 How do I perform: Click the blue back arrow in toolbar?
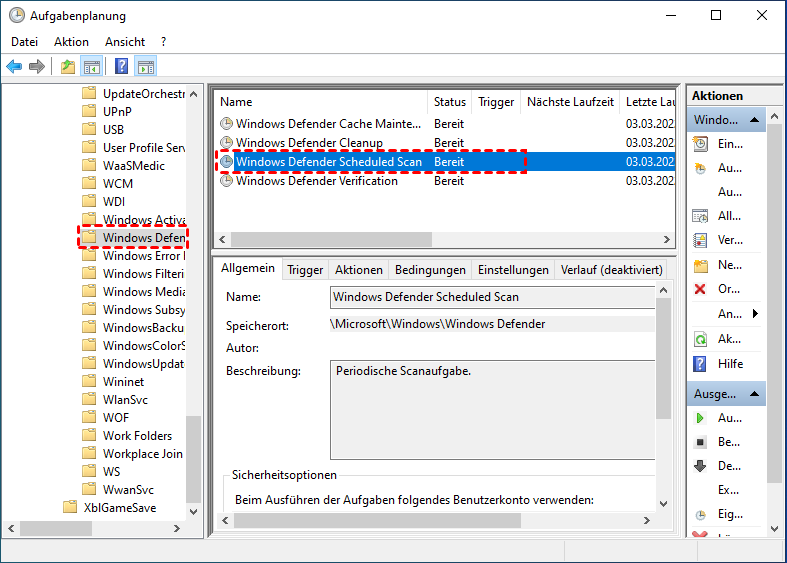(x=14, y=67)
